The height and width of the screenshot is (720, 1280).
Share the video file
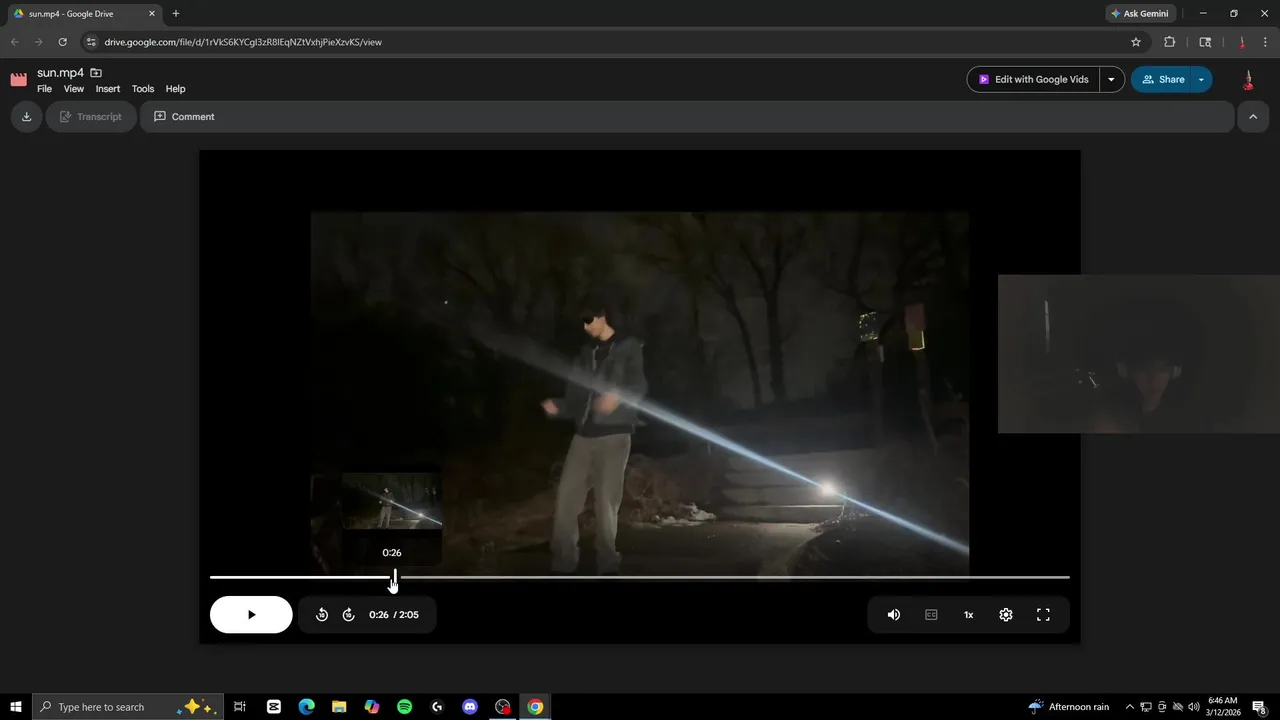pos(1162,80)
